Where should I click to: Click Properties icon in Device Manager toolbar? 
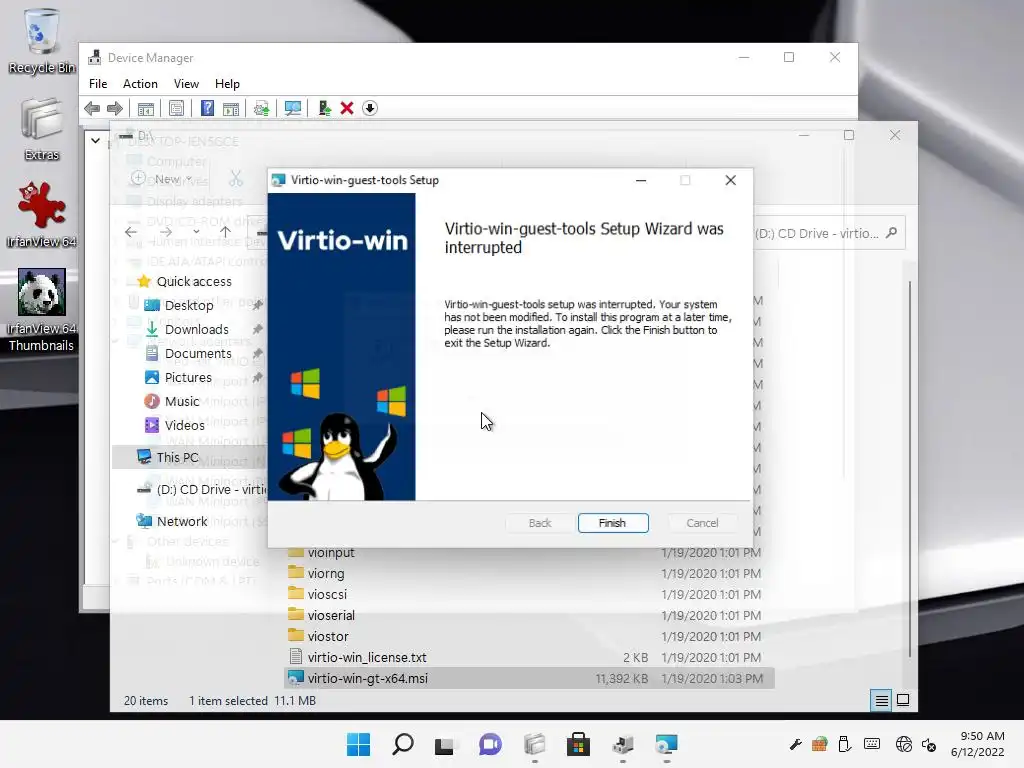coord(176,108)
